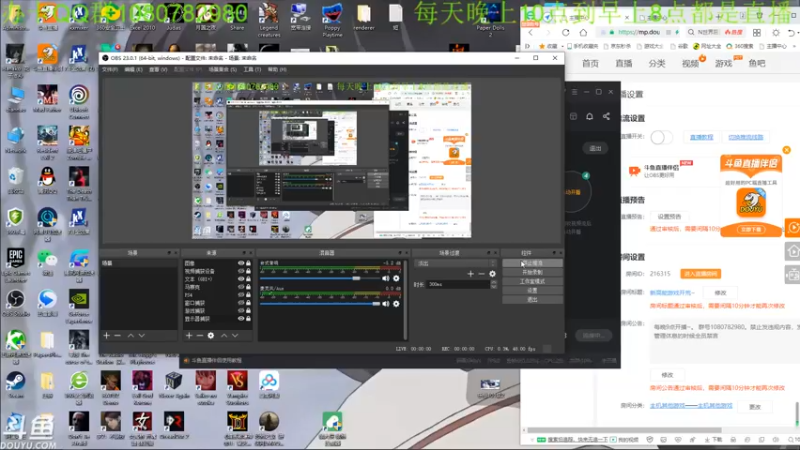Screen dimensions: 800x450
Task: Open the 编辑(E) menu in OBS
Action: pyautogui.click(x=134, y=69)
